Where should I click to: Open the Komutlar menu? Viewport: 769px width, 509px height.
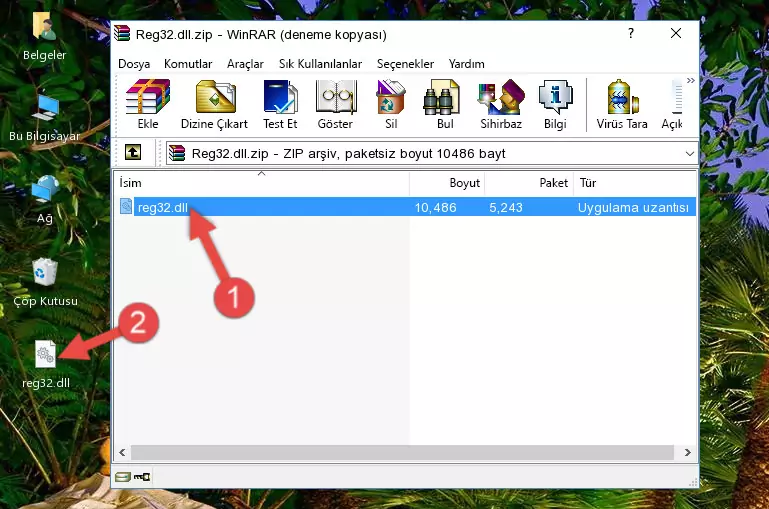(188, 64)
